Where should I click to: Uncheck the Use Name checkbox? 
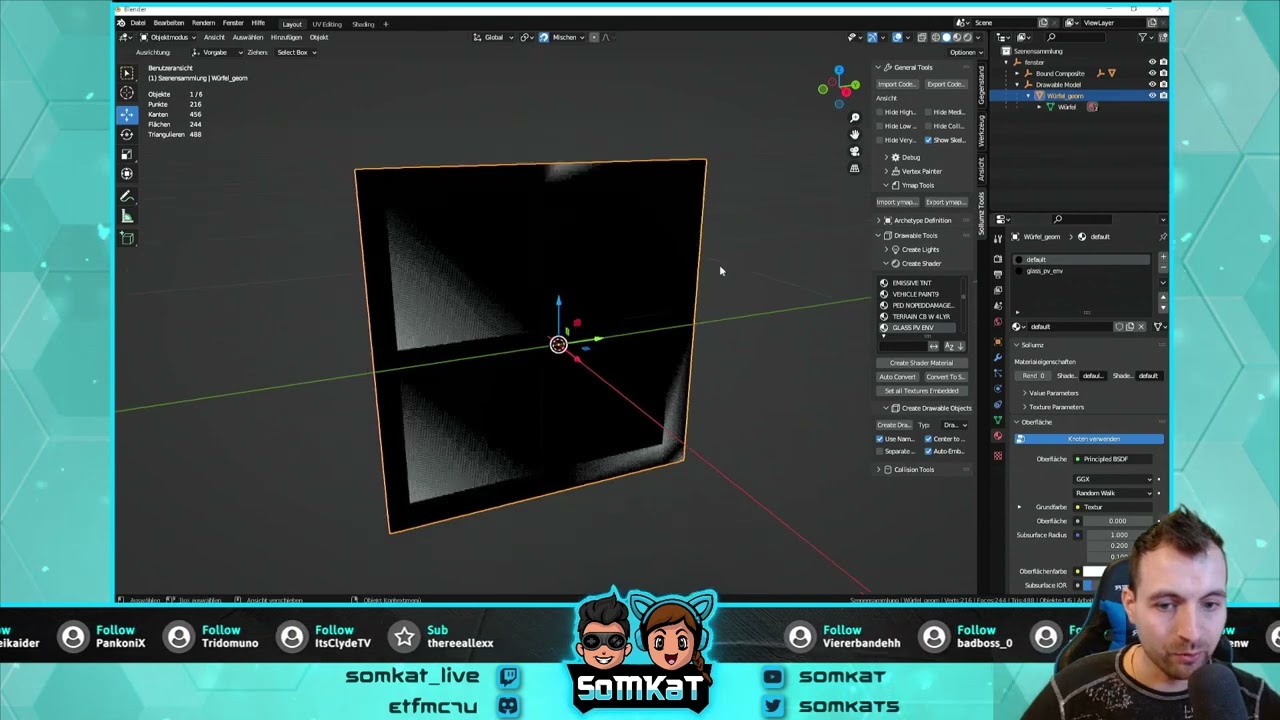pos(880,439)
